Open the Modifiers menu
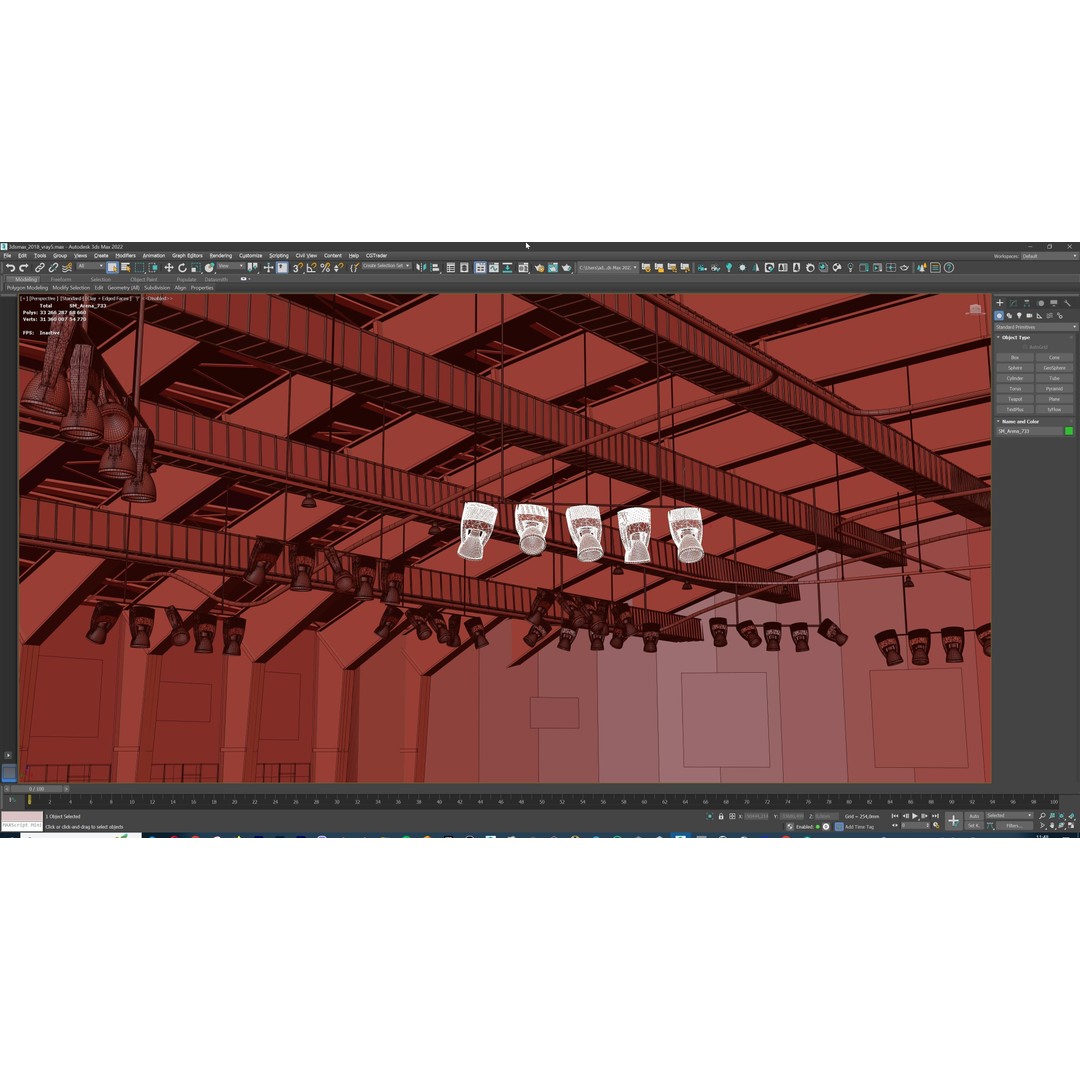Image resolution: width=1080 pixels, height=1080 pixels. 125,256
